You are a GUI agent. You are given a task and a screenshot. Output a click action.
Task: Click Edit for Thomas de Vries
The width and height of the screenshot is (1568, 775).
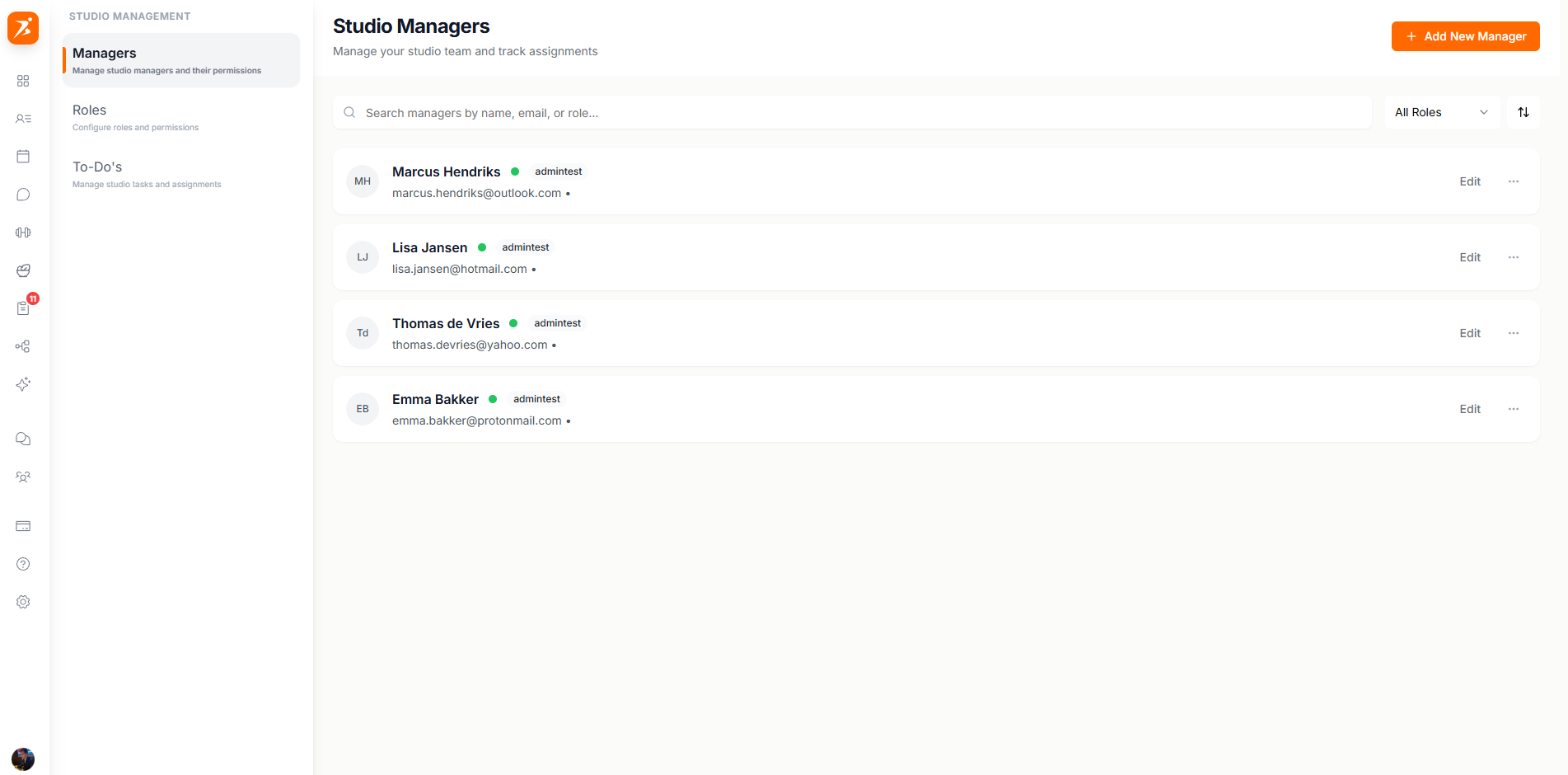pos(1469,333)
